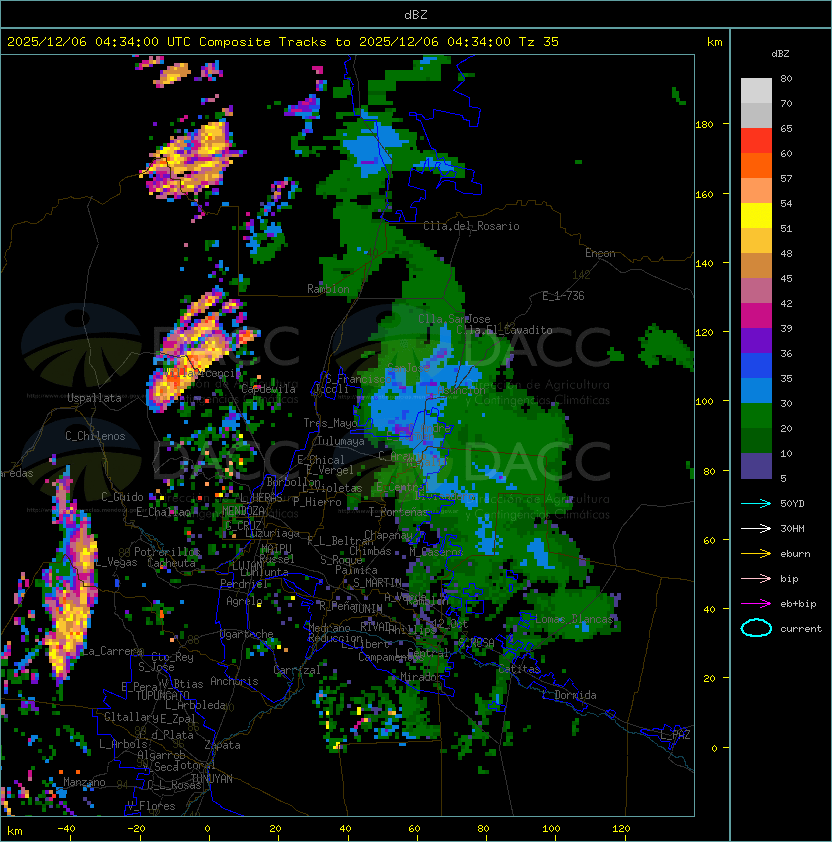Click the Catitas location label
Viewport: 832px width, 842px height.
pos(519,669)
